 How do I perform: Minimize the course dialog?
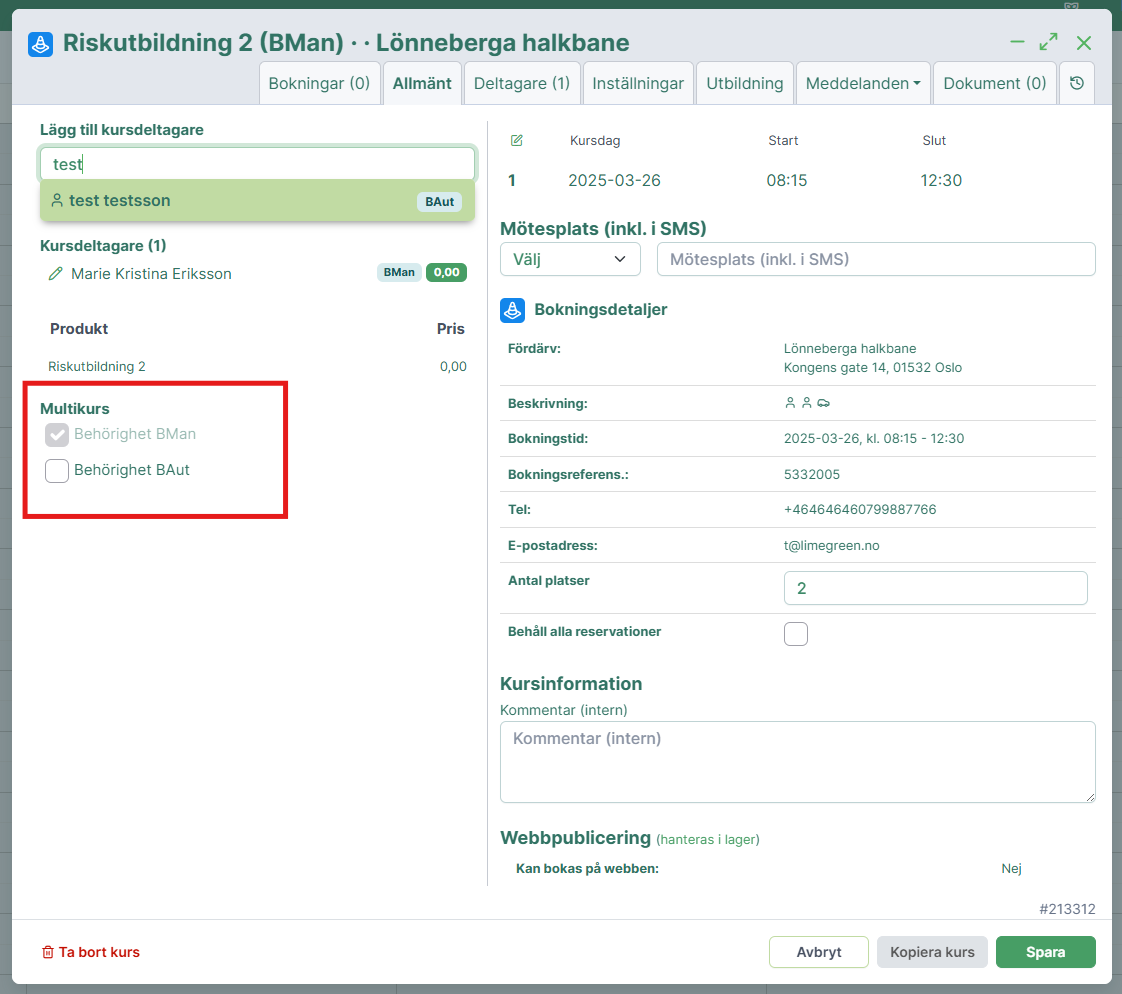pyautogui.click(x=1017, y=42)
